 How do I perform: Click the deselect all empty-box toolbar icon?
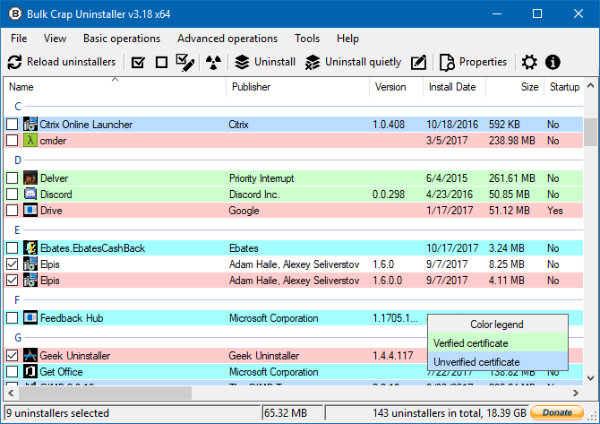(161, 62)
